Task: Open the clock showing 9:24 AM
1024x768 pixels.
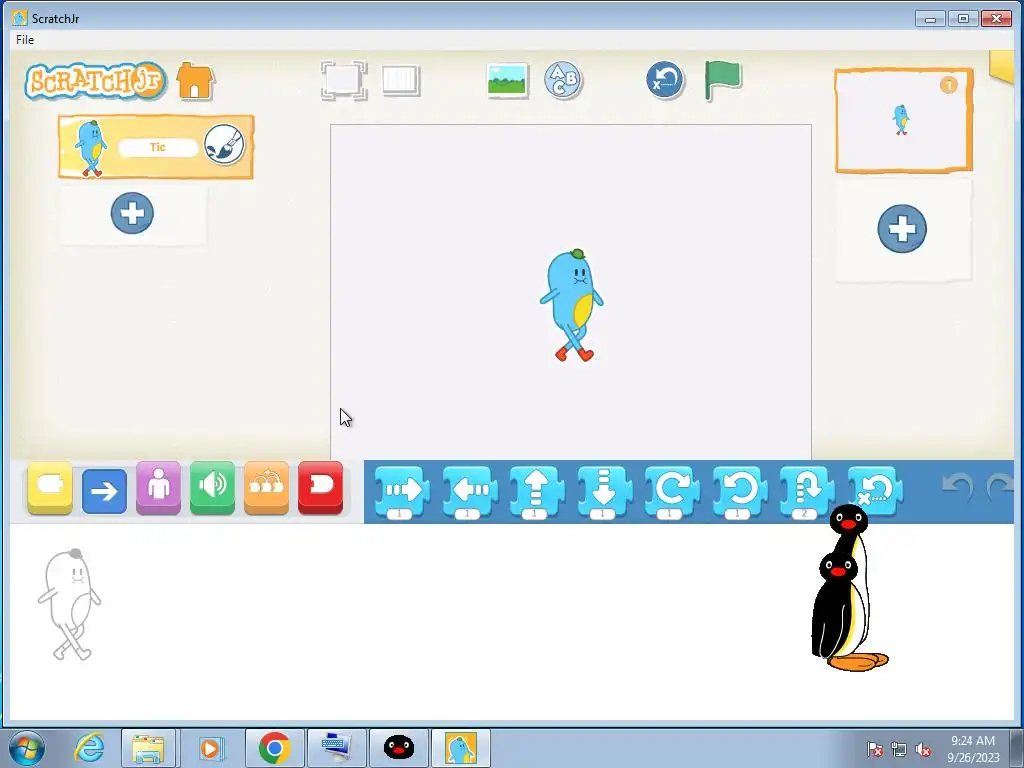Action: (973, 749)
